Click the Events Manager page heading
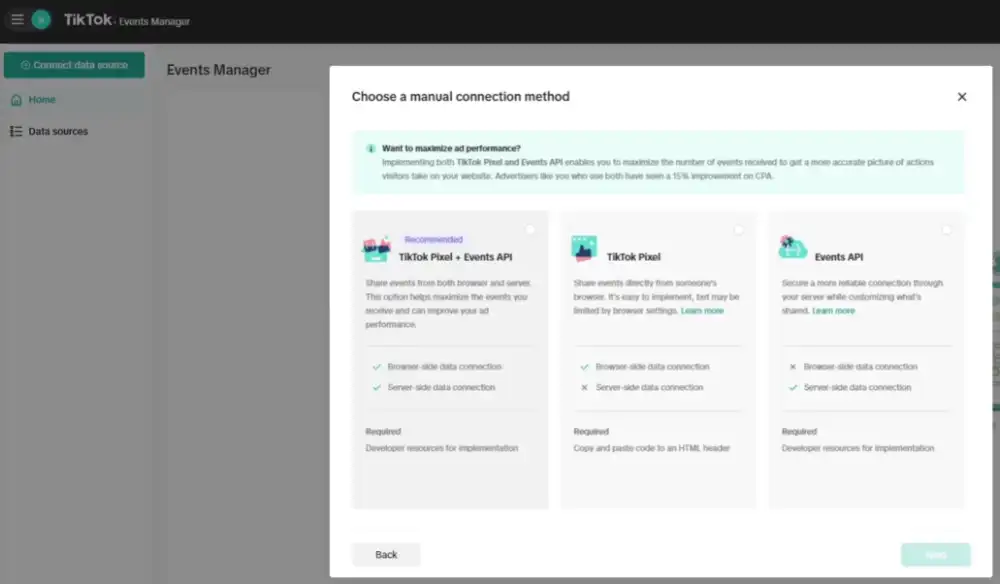This screenshot has width=1000, height=584. point(219,70)
